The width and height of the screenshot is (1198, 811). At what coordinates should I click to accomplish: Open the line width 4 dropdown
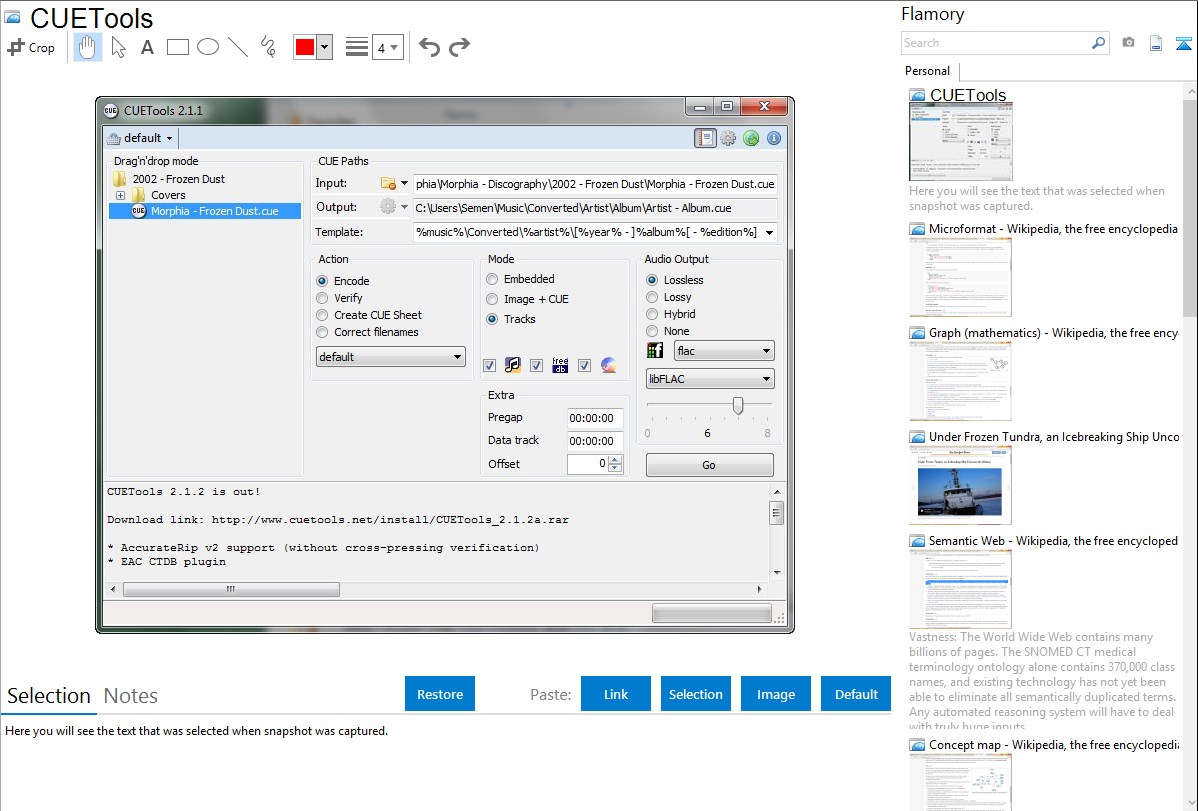(x=388, y=47)
